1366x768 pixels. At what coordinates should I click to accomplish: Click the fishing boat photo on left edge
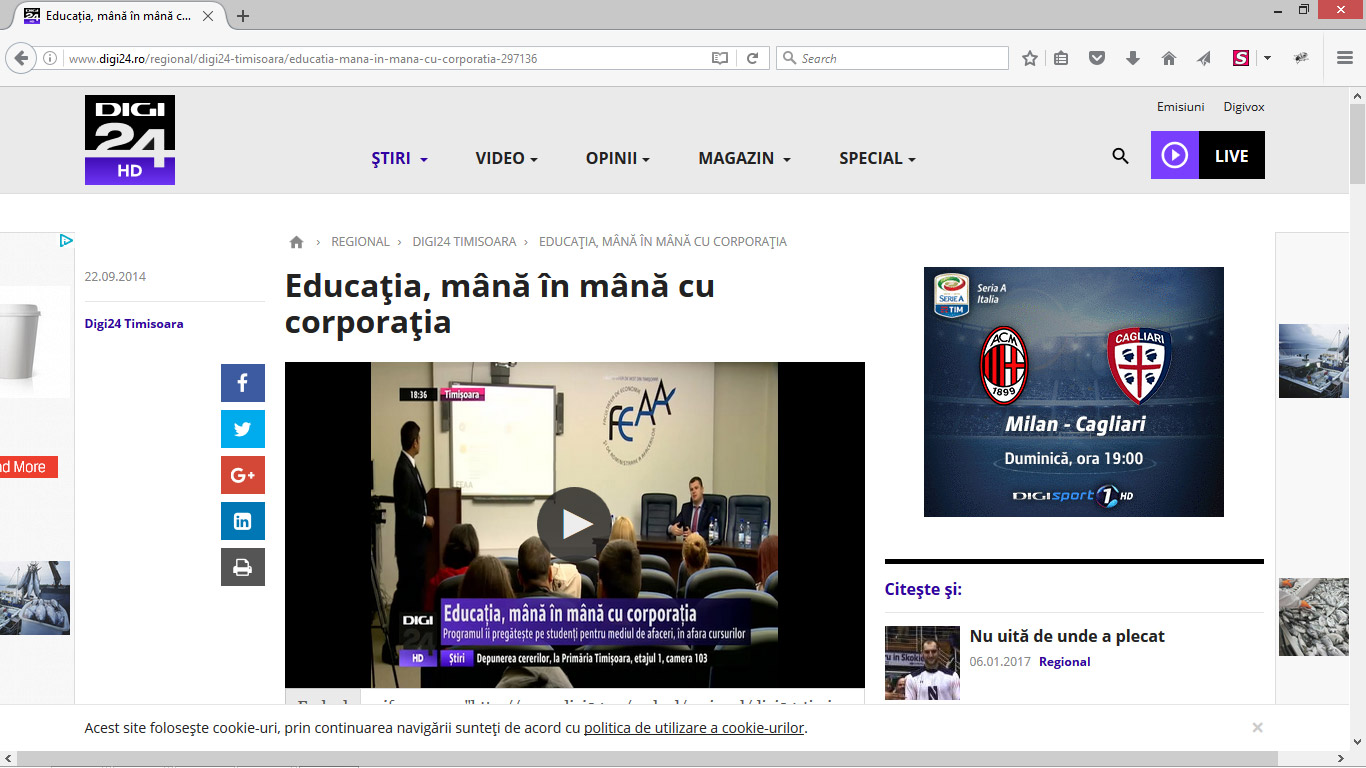(x=35, y=598)
